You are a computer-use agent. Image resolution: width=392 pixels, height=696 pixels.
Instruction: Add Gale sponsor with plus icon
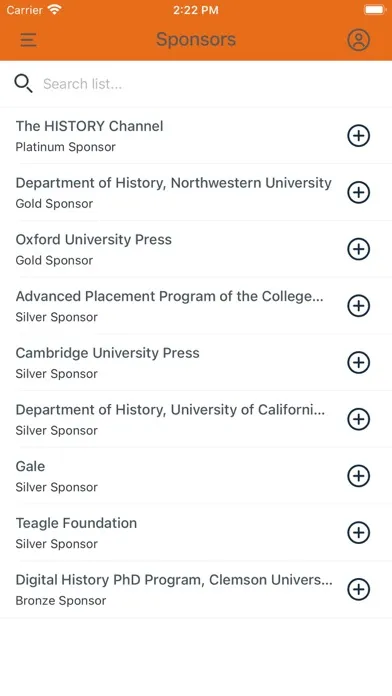(x=358, y=476)
